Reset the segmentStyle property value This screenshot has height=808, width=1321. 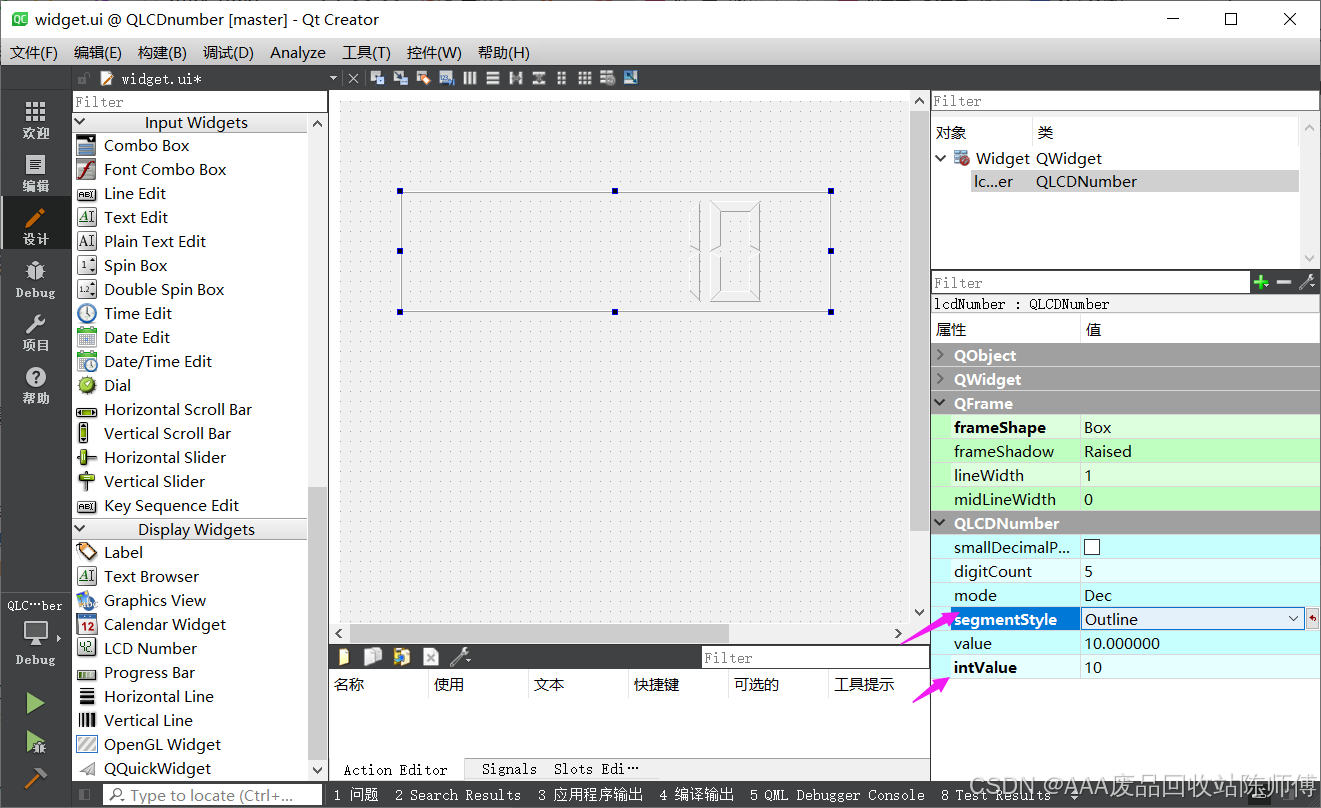tap(1313, 619)
